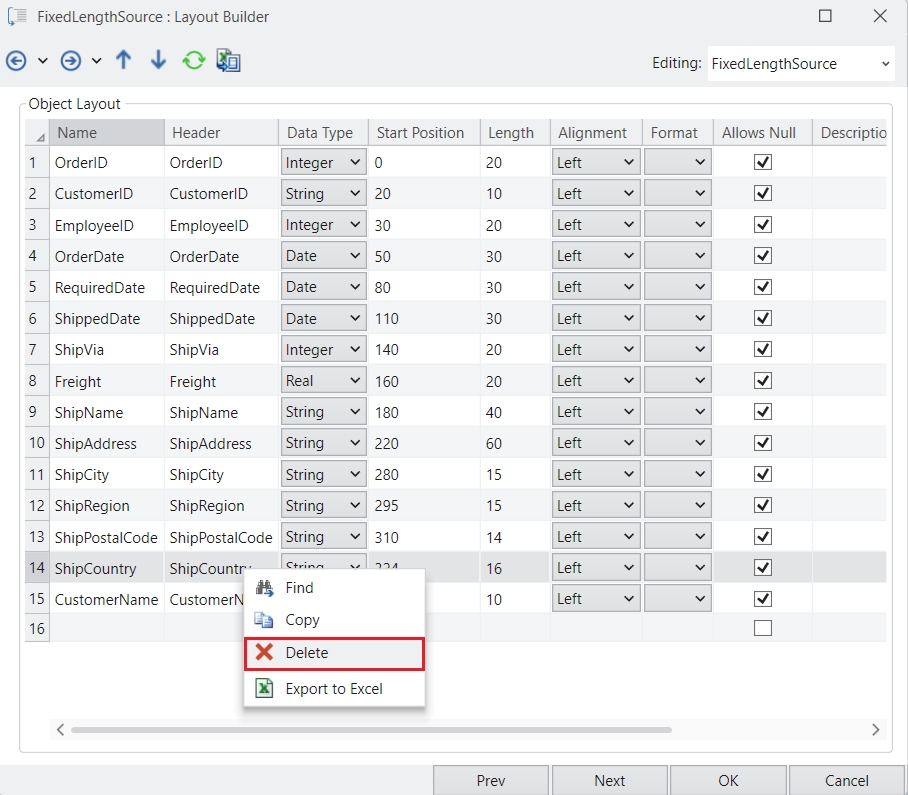Image resolution: width=908 pixels, height=795 pixels.
Task: Select Export to Excel menu entry
Action: (x=333, y=688)
